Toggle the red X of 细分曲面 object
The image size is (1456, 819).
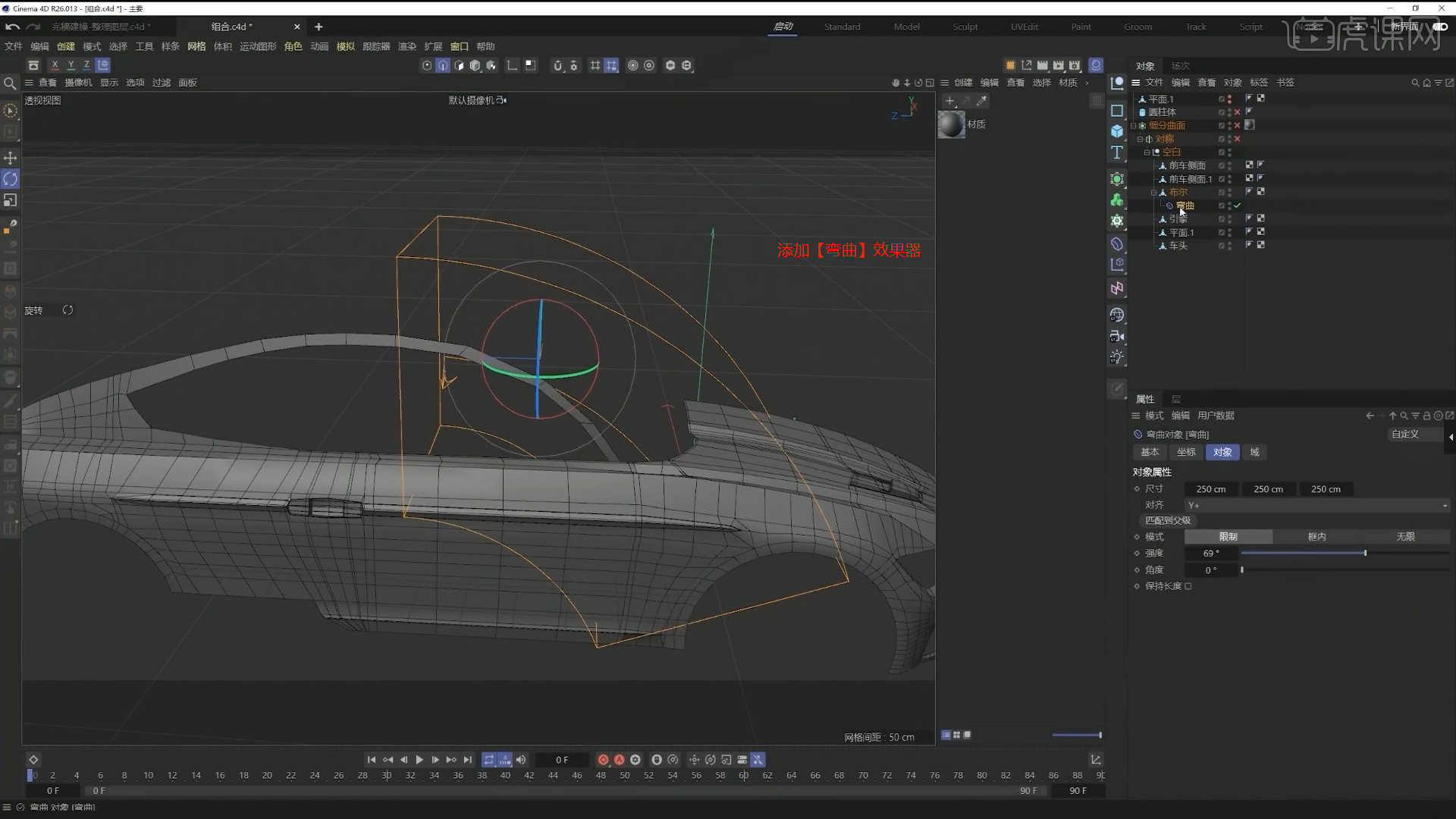(x=1238, y=126)
